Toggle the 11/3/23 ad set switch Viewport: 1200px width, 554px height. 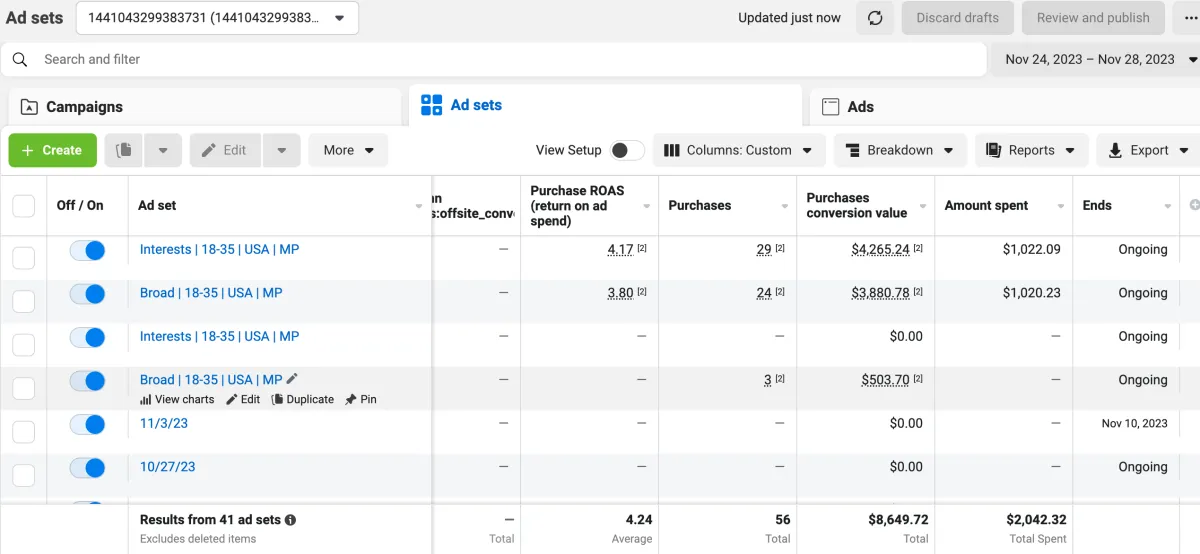pos(87,424)
